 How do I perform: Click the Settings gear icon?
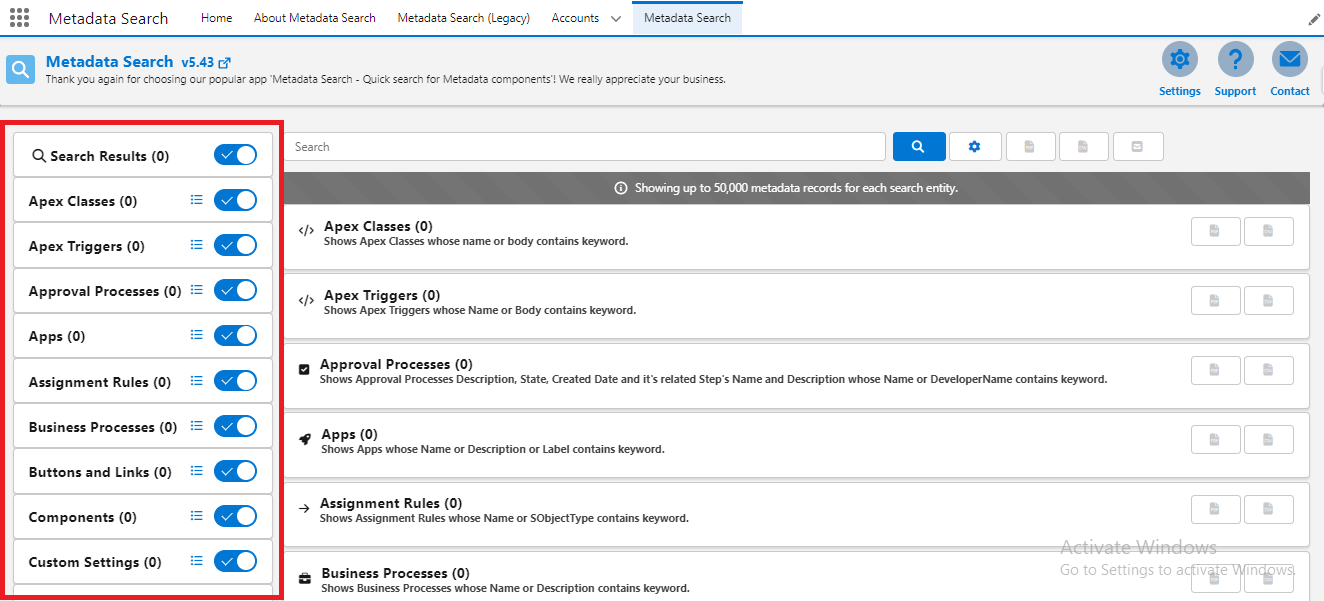tap(1179, 60)
